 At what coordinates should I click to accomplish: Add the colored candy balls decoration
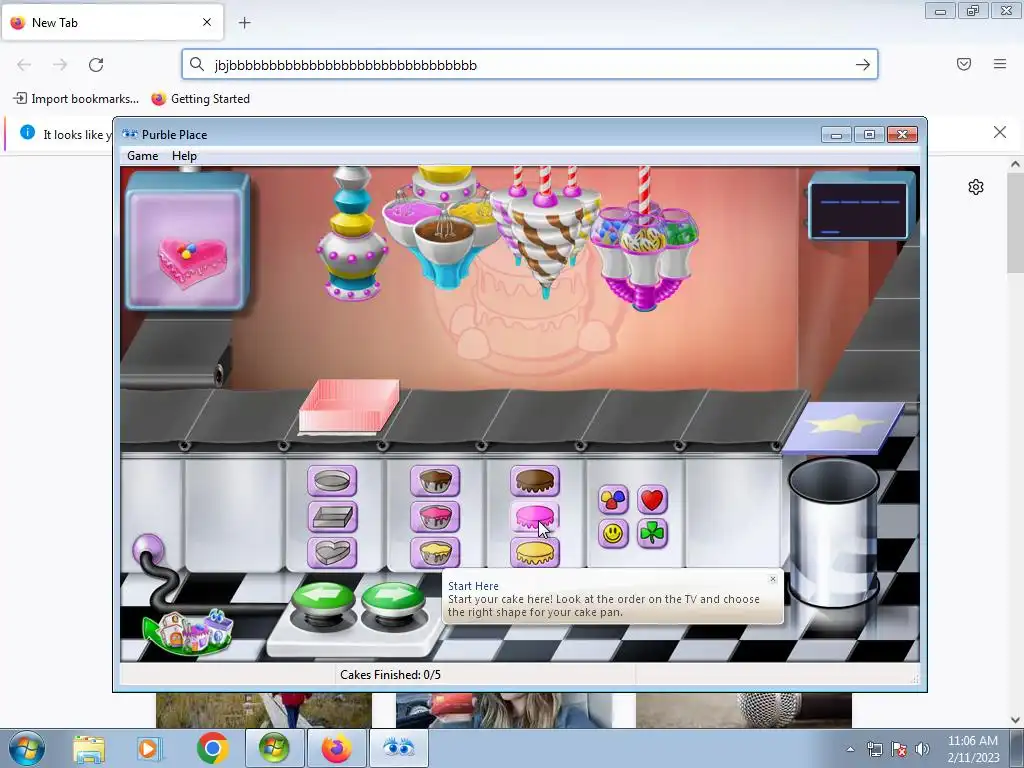[613, 500]
